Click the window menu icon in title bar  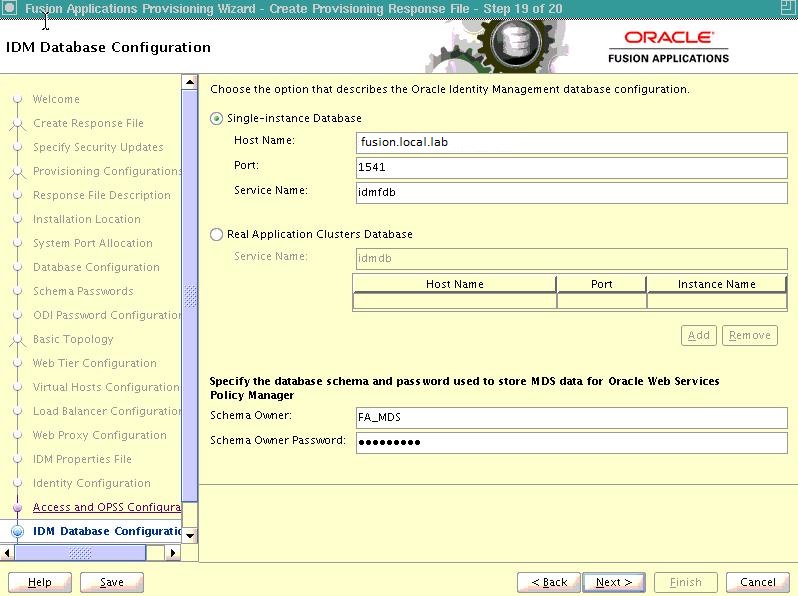pos(9,8)
